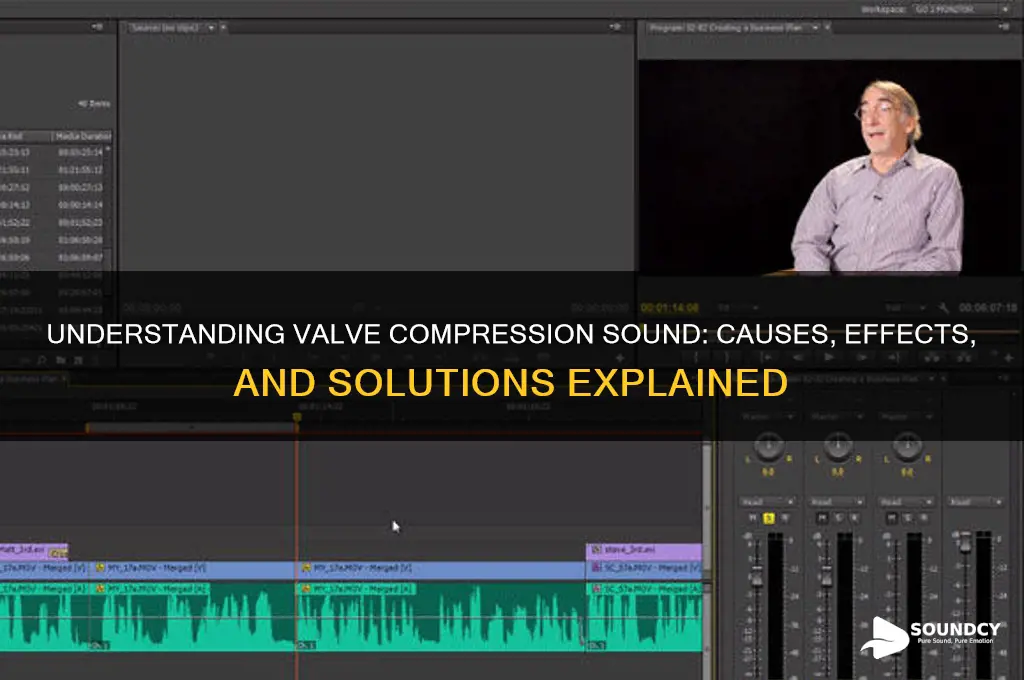The height and width of the screenshot is (680, 1024).
Task: Solo the third audio mixer track
Action: 908,518
